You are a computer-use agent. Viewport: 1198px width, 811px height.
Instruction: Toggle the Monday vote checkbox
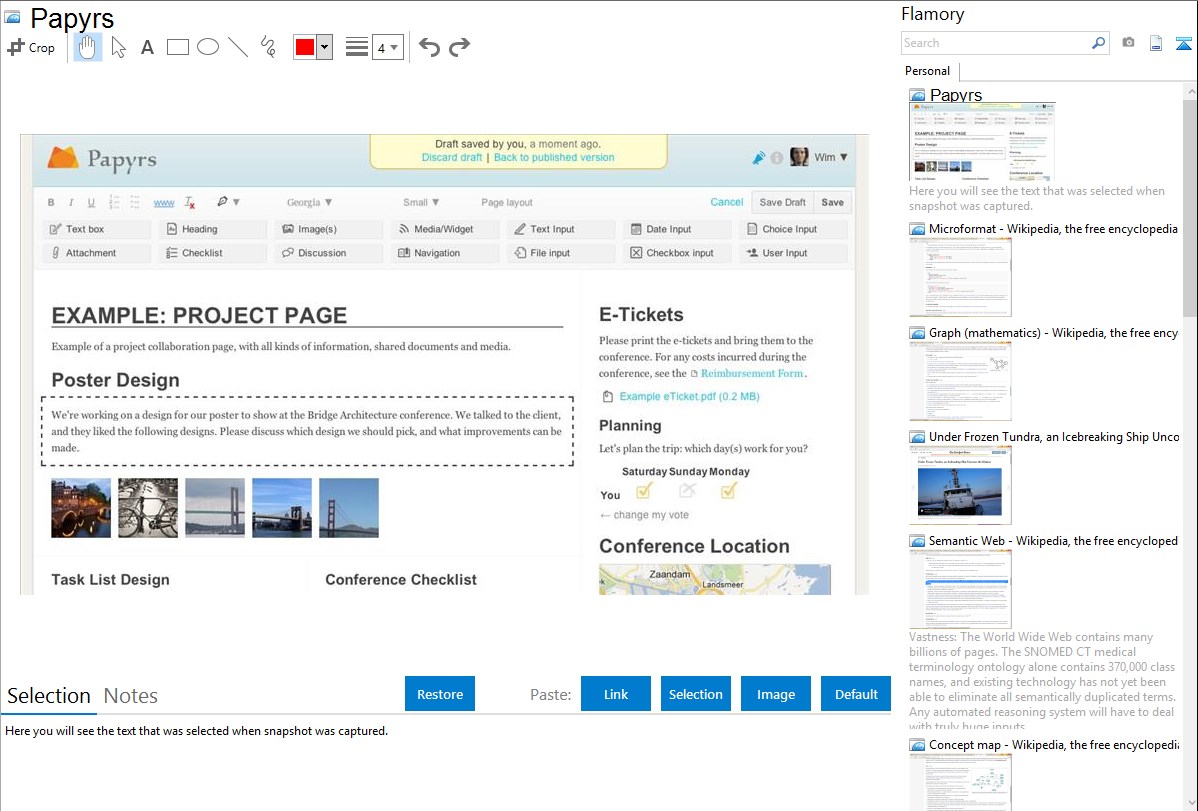pos(728,491)
